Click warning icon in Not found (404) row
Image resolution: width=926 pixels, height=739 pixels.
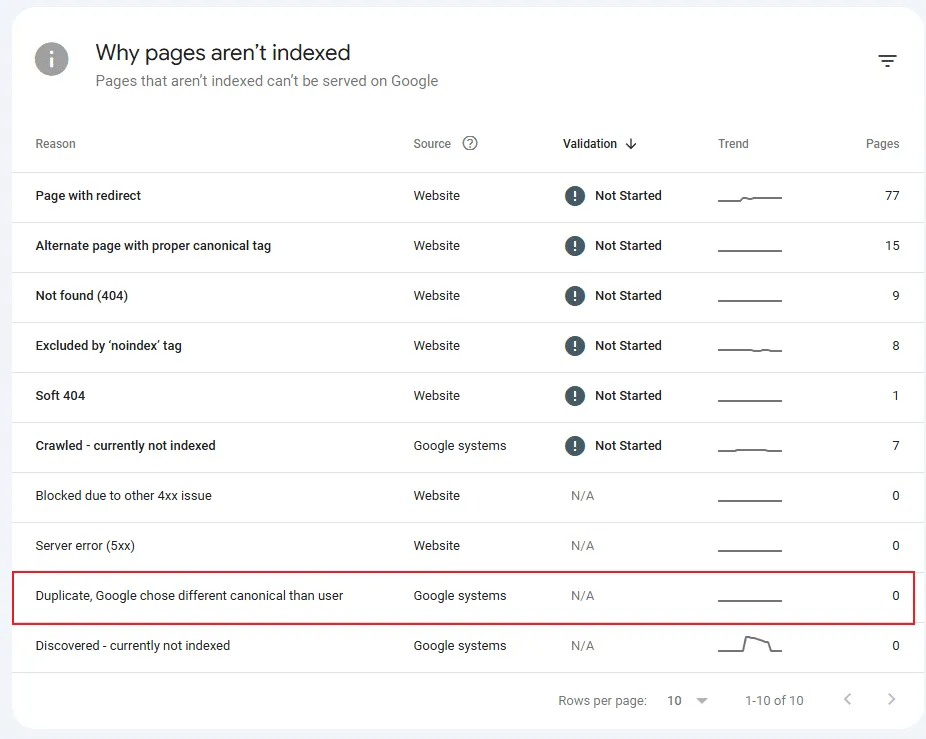(x=574, y=296)
